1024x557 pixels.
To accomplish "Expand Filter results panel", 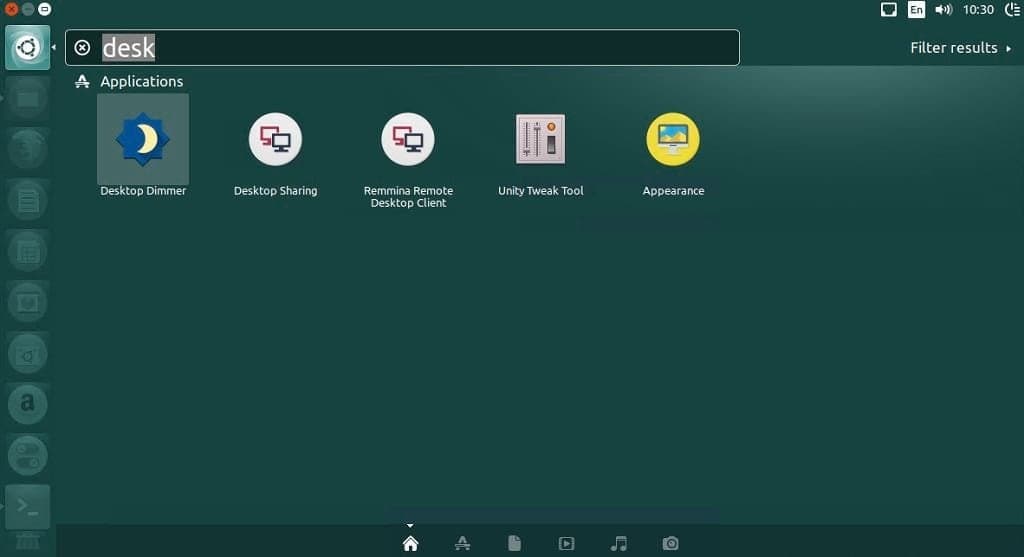I will pyautogui.click(x=961, y=48).
